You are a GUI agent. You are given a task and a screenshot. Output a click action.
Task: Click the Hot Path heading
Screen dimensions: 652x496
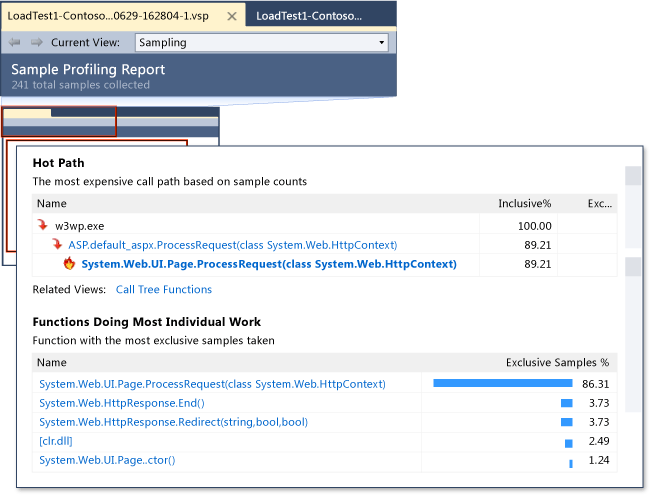tap(59, 163)
